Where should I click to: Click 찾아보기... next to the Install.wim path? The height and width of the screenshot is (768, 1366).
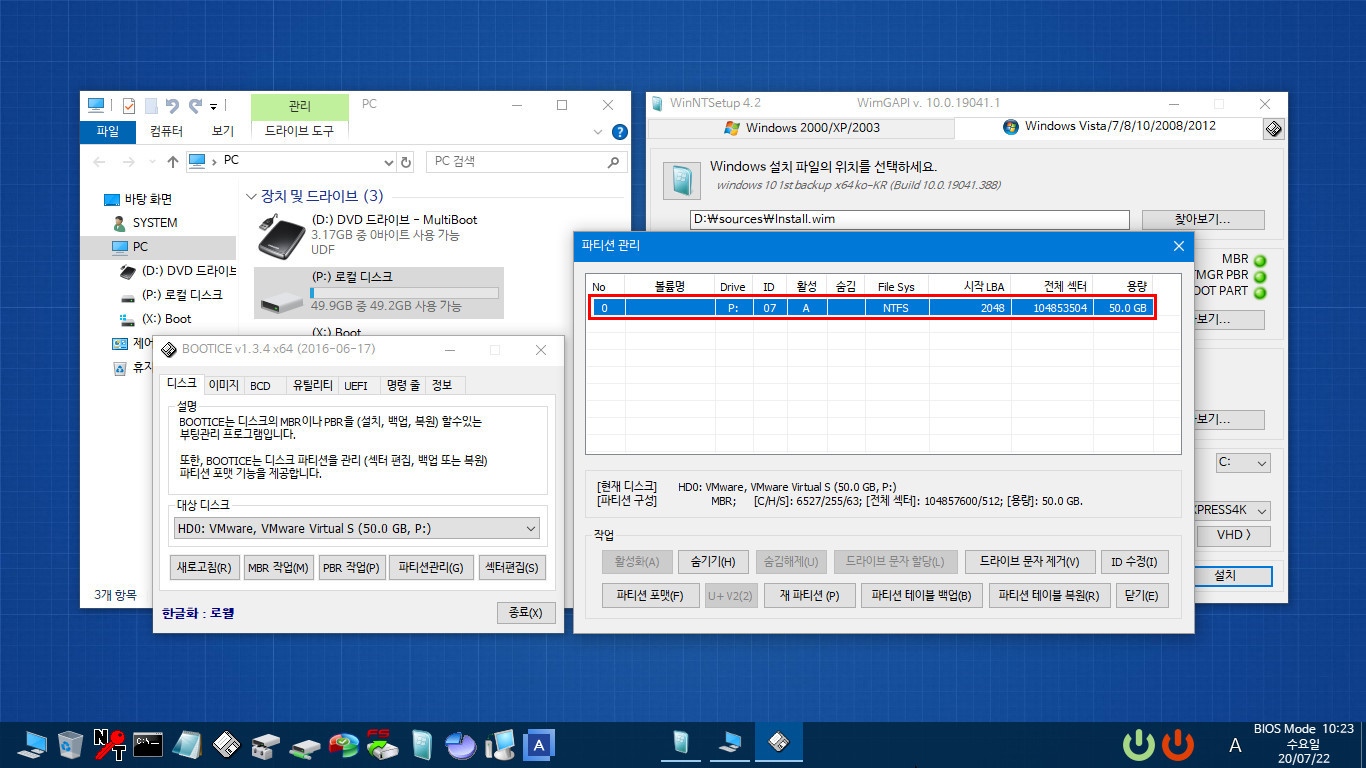[1204, 219]
